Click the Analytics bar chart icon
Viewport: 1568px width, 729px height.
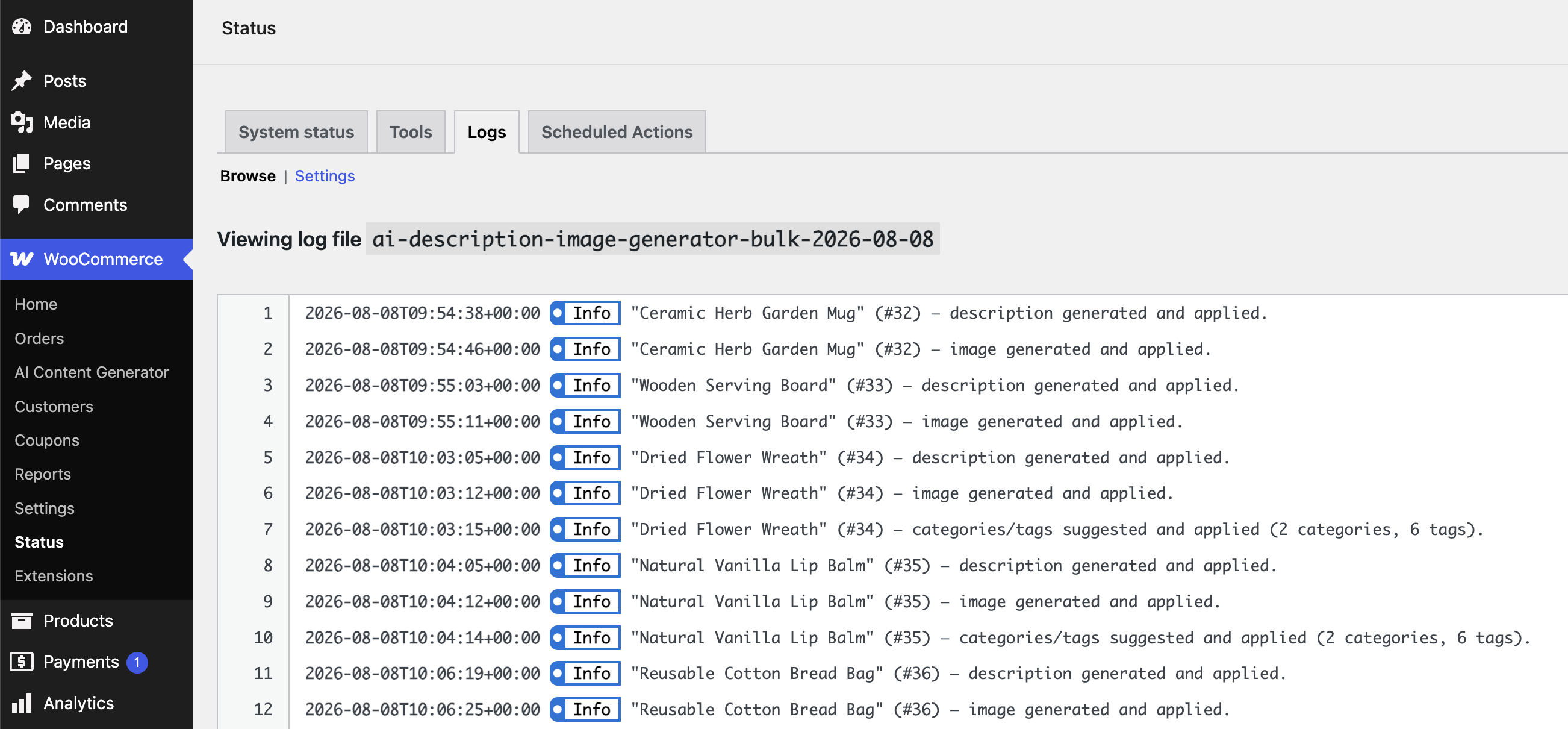pos(22,703)
